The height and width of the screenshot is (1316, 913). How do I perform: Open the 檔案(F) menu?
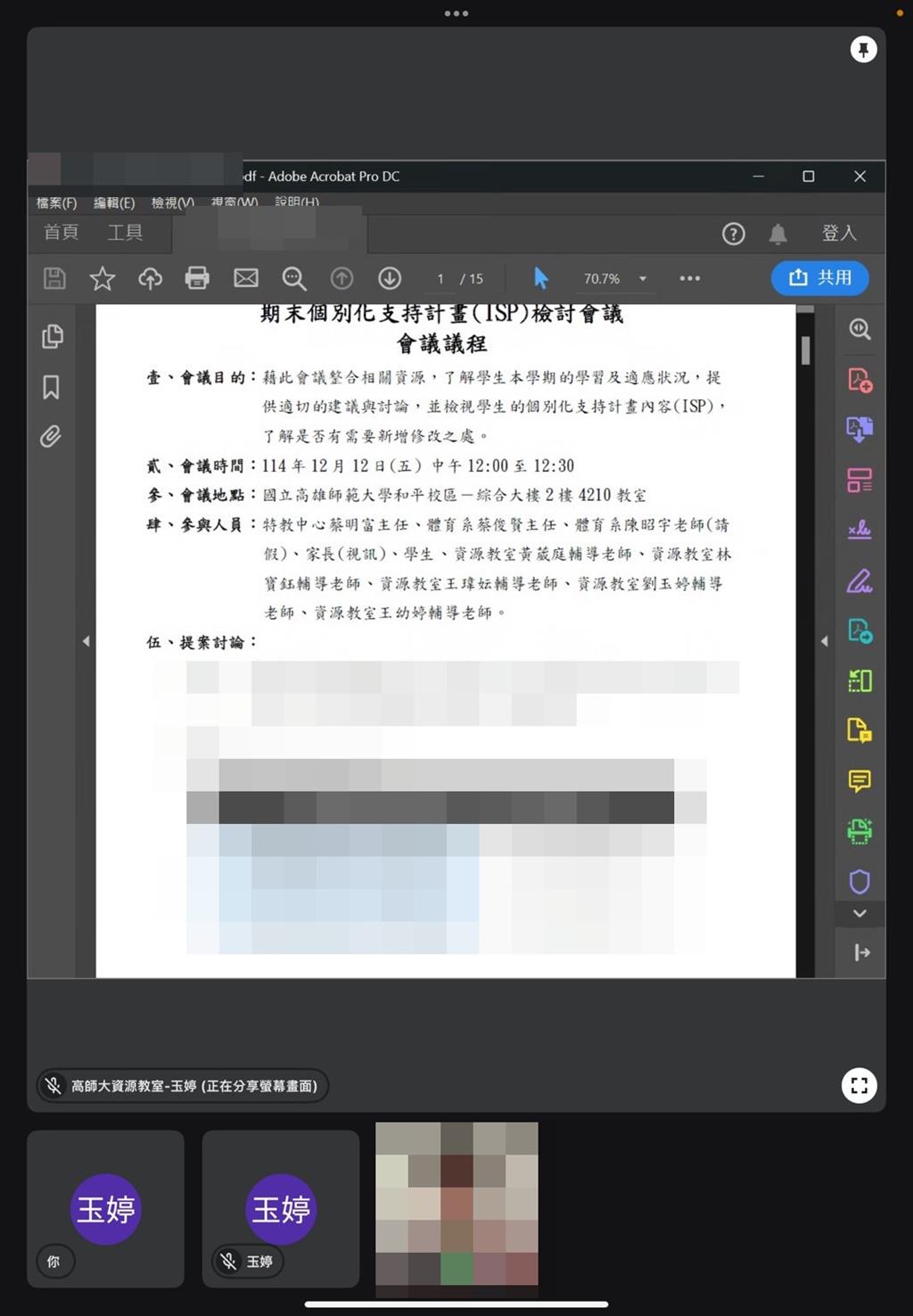click(x=56, y=202)
